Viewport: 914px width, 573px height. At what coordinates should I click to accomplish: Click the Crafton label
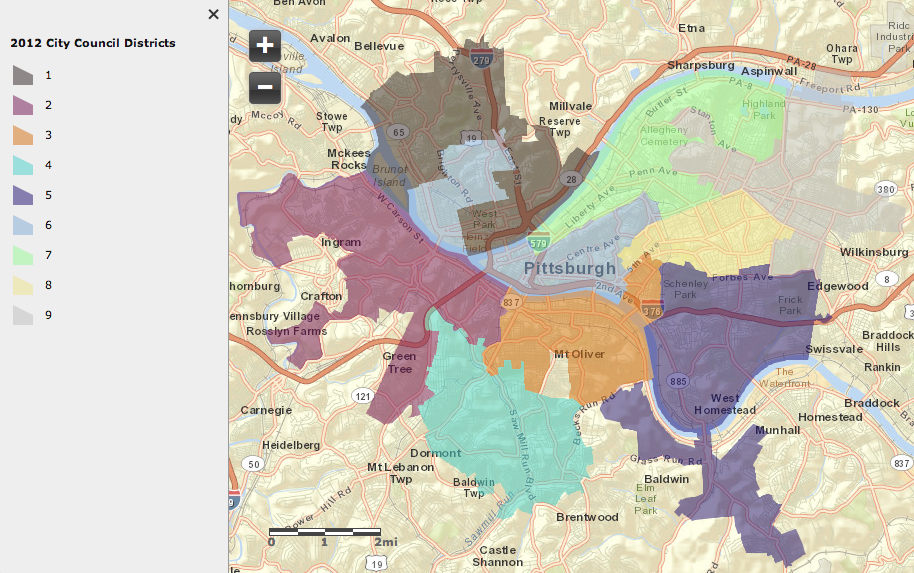click(x=321, y=296)
